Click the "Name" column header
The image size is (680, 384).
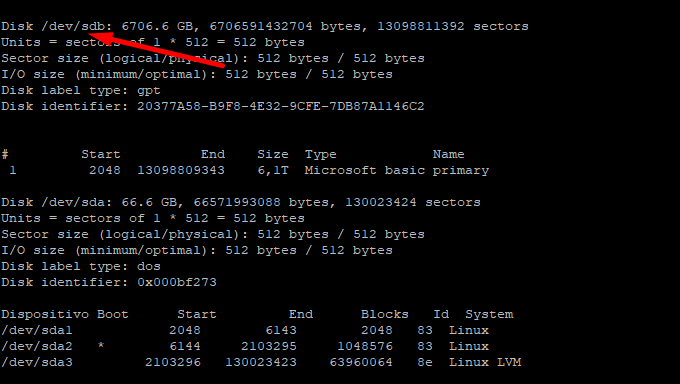448,154
